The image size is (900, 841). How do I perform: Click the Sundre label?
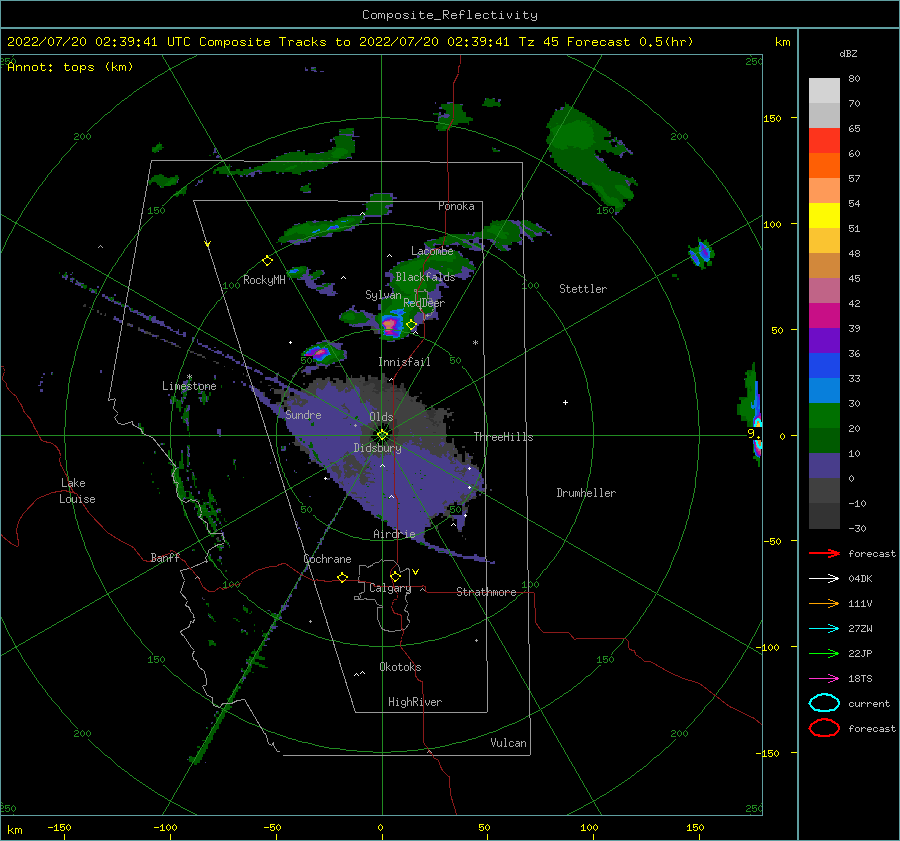coord(303,414)
